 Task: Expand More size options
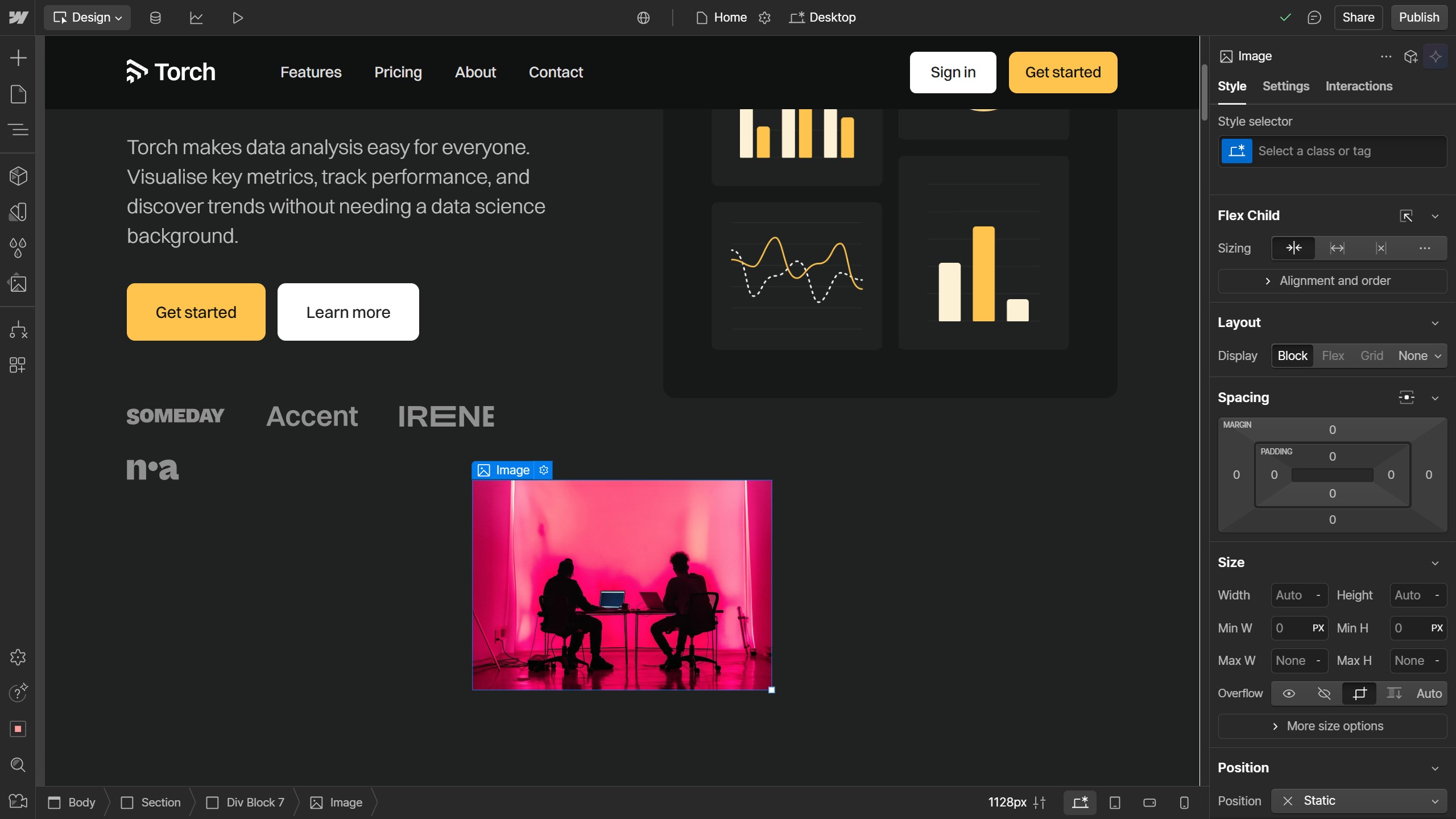tap(1331, 726)
